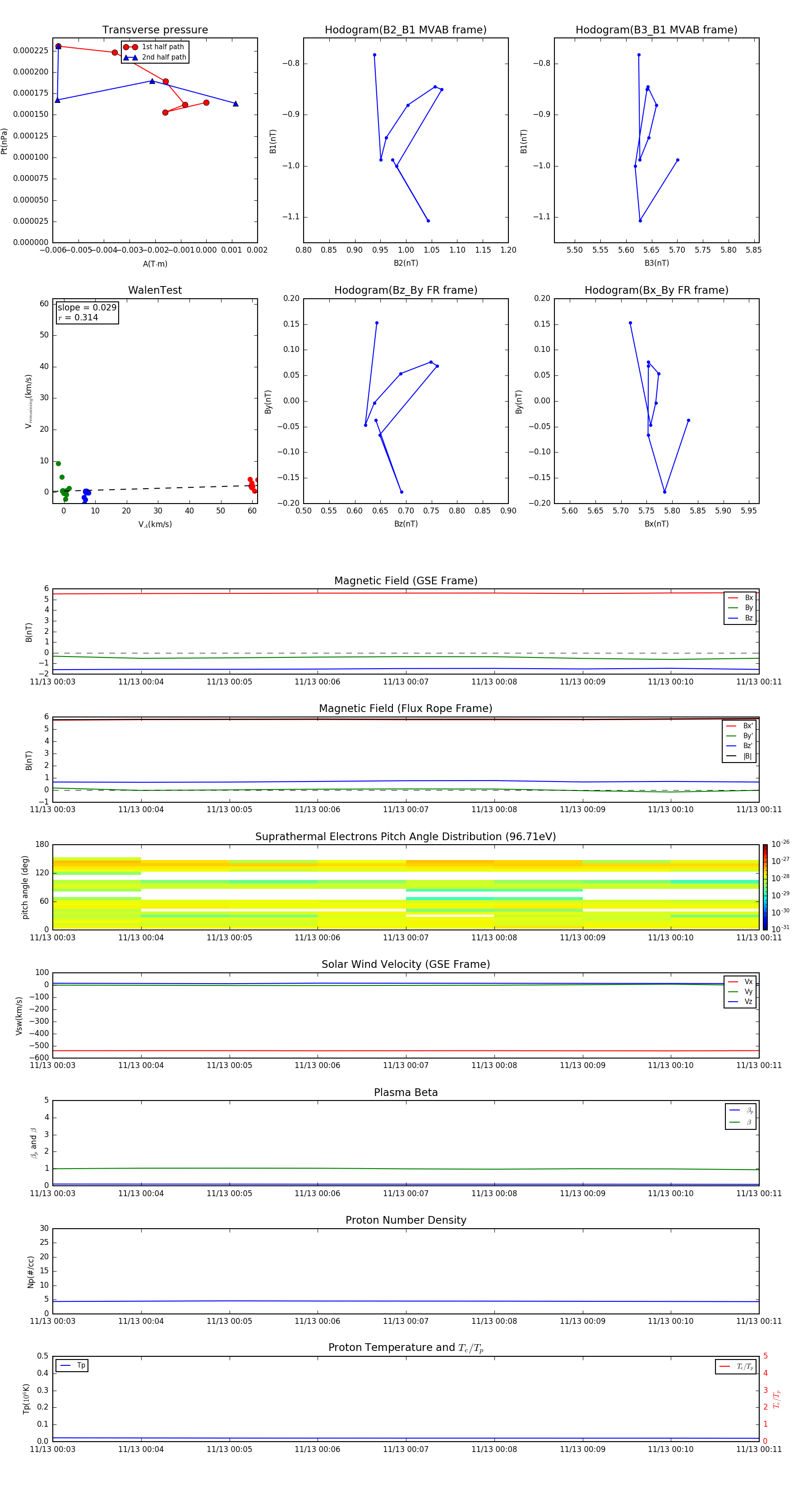Click the 'Tp' legend entry
Viewport: 812px width, 1489px height.
tap(72, 1365)
